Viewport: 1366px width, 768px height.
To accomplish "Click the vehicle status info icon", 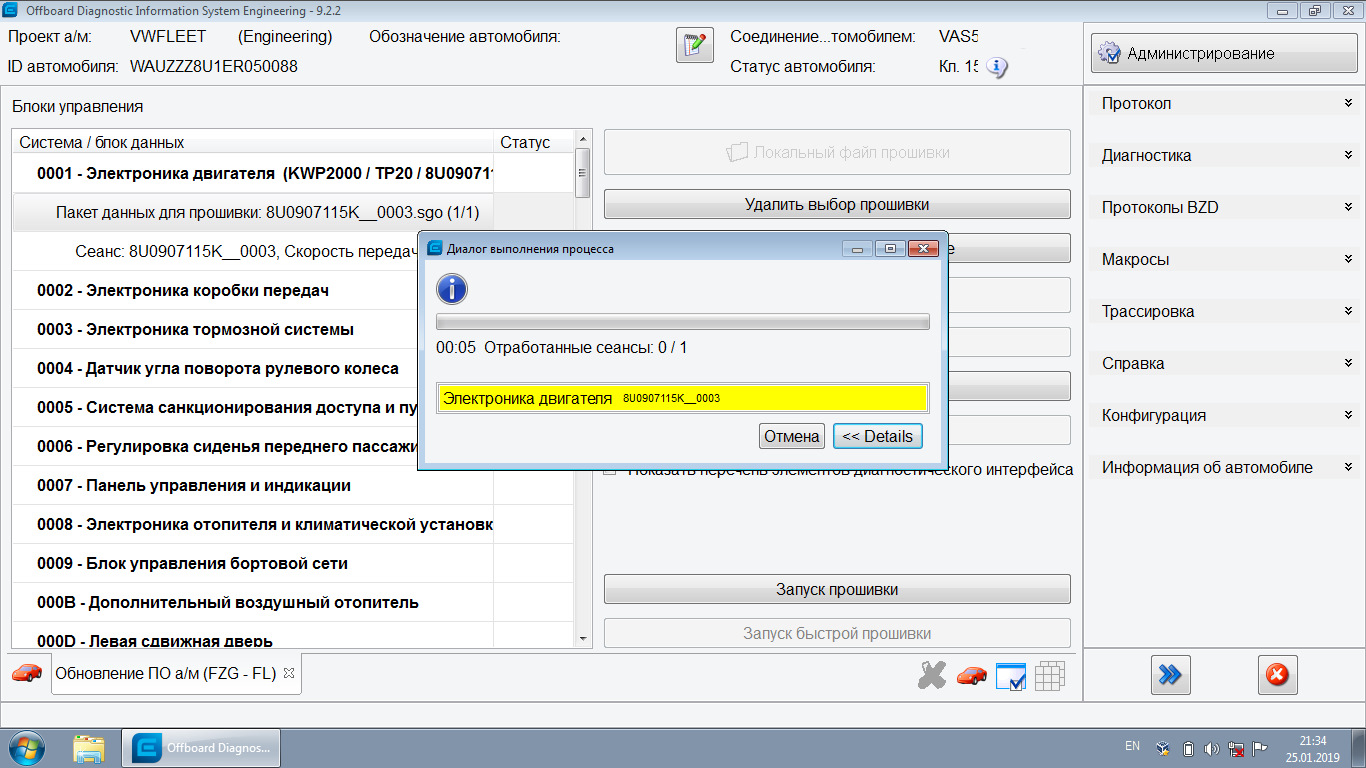I will (997, 68).
